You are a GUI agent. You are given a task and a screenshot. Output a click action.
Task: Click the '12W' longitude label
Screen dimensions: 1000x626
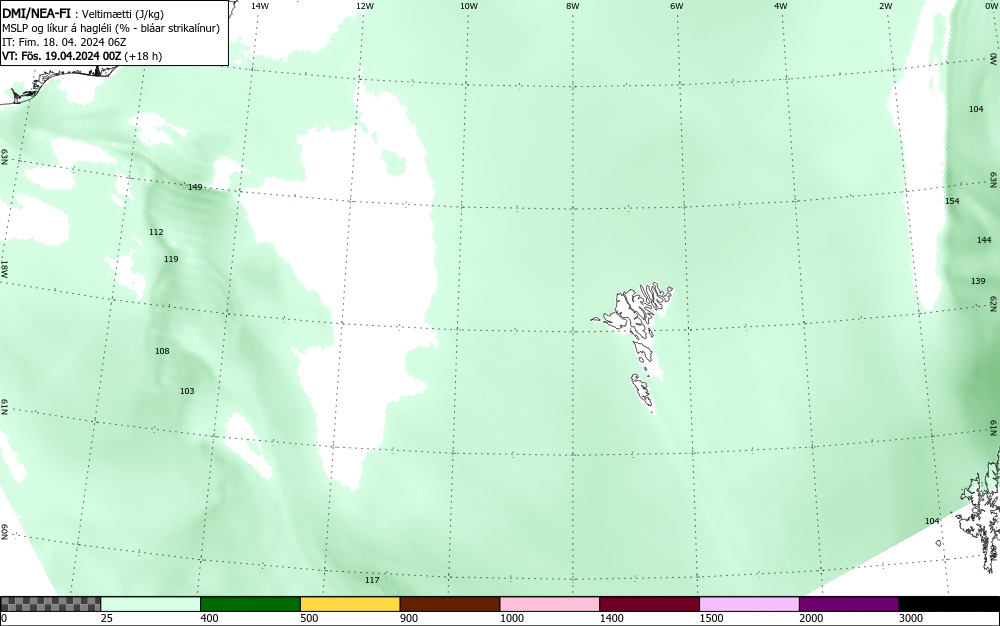364,6
